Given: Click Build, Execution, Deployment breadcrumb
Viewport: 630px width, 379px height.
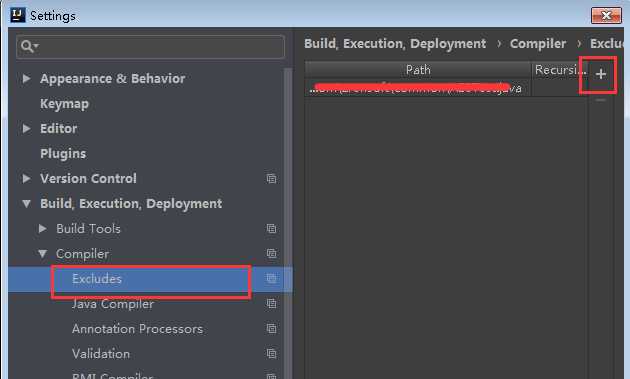Looking at the screenshot, I should (395, 43).
